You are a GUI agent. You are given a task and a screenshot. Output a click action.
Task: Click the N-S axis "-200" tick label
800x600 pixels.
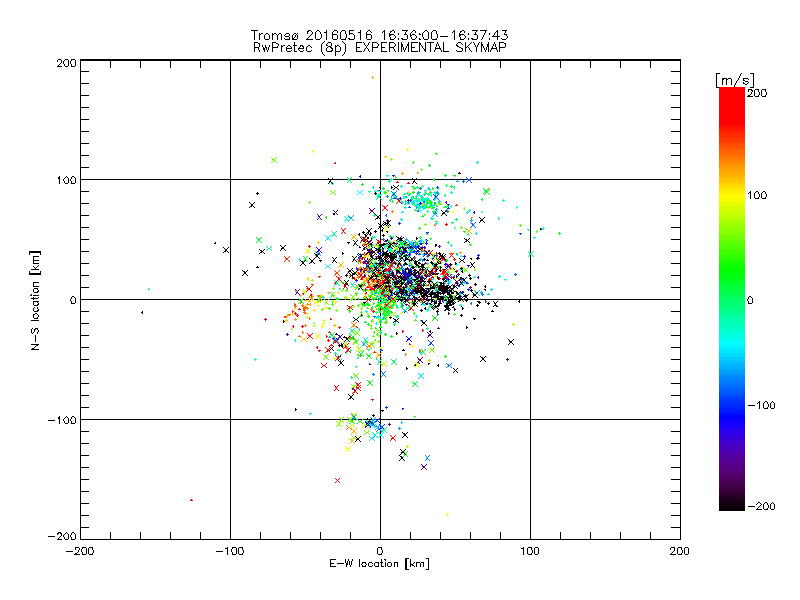(62, 536)
